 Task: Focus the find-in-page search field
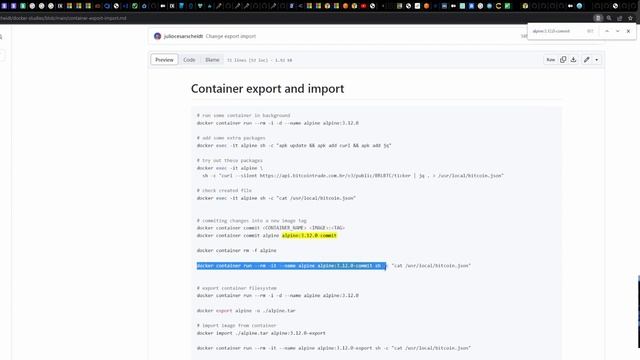557,31
